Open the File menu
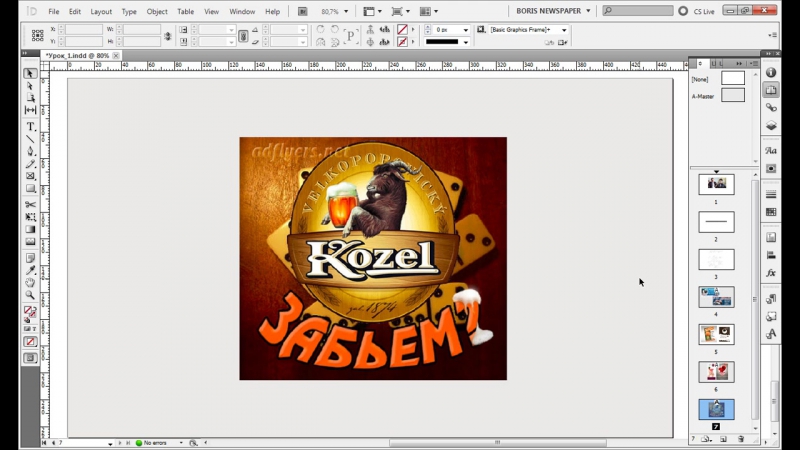This screenshot has width=800, height=450. (x=54, y=11)
